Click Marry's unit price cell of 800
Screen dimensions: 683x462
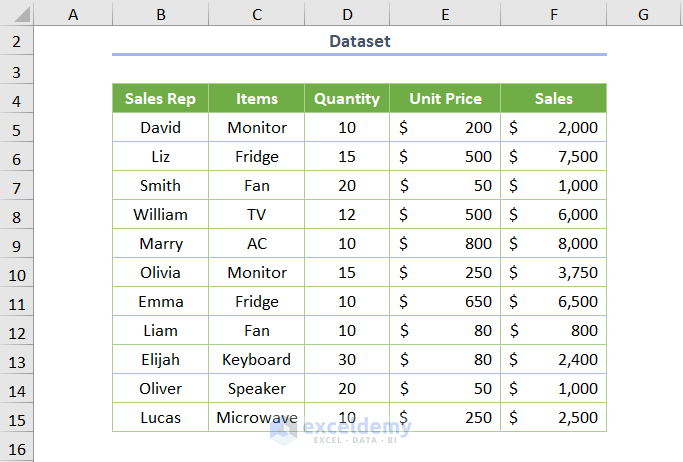(445, 244)
